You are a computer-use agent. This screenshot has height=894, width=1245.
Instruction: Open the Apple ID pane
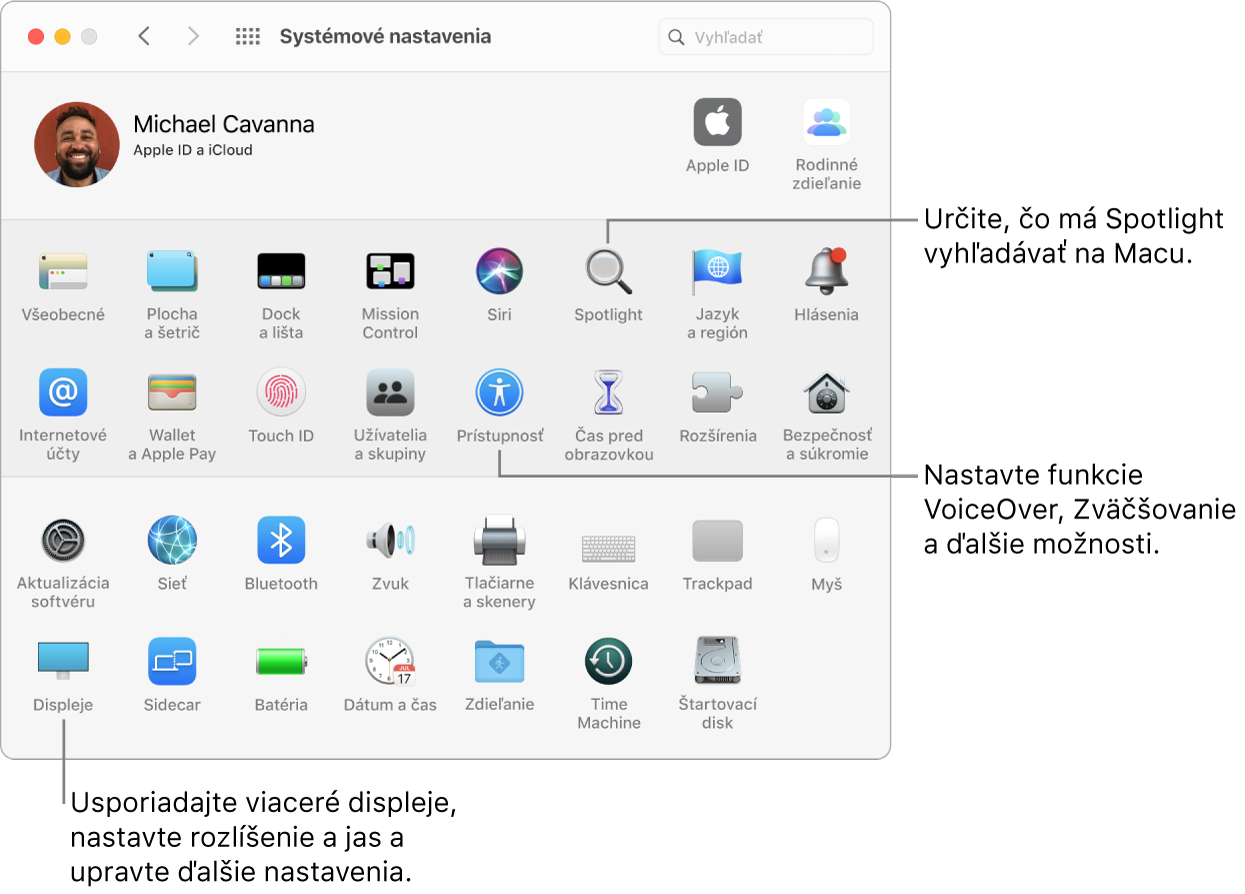coord(717,123)
